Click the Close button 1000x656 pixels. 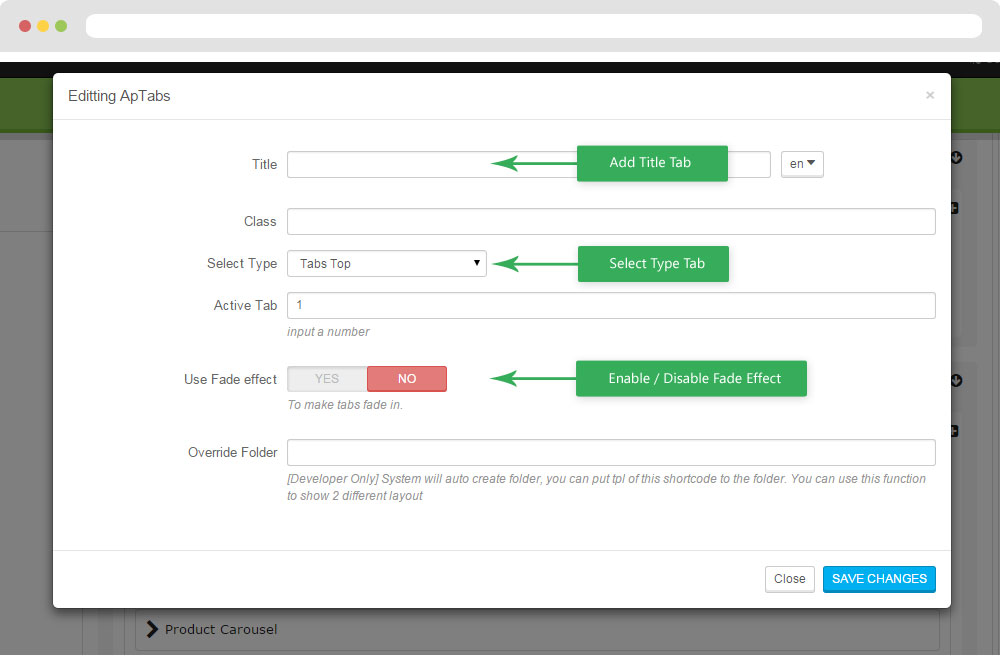click(x=790, y=579)
